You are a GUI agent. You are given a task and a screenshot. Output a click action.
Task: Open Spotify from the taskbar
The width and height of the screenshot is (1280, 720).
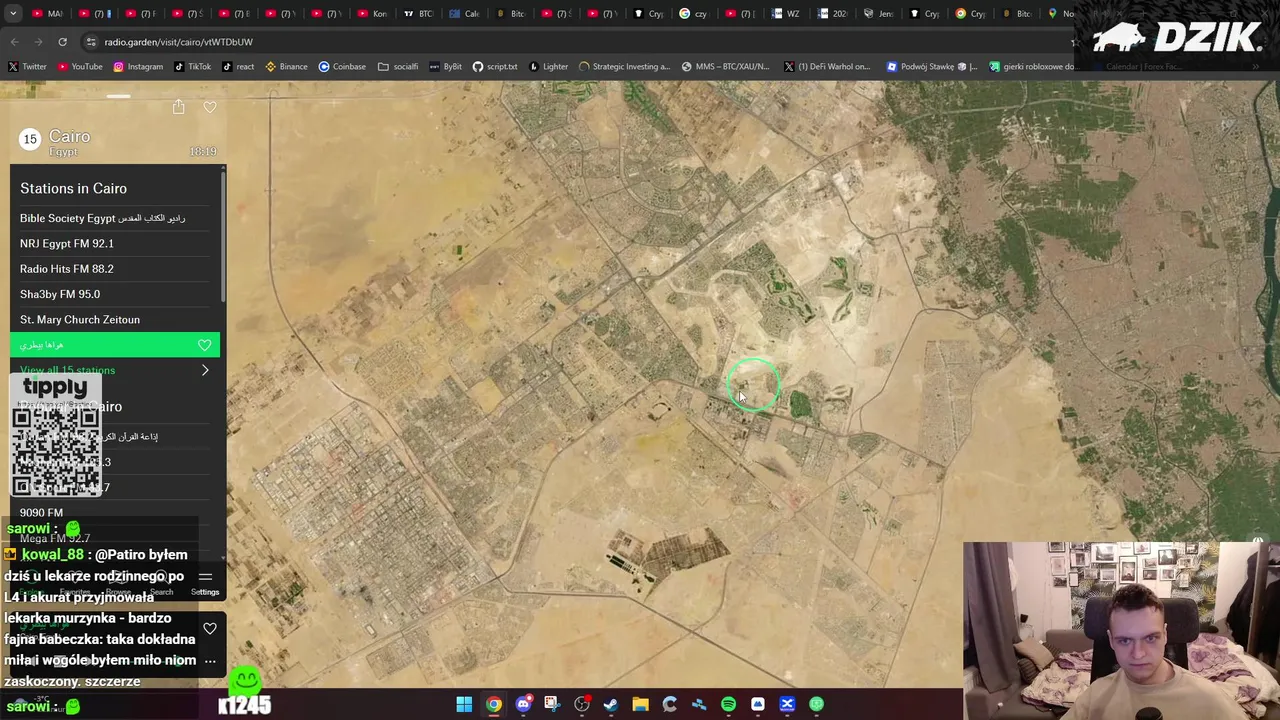click(728, 704)
